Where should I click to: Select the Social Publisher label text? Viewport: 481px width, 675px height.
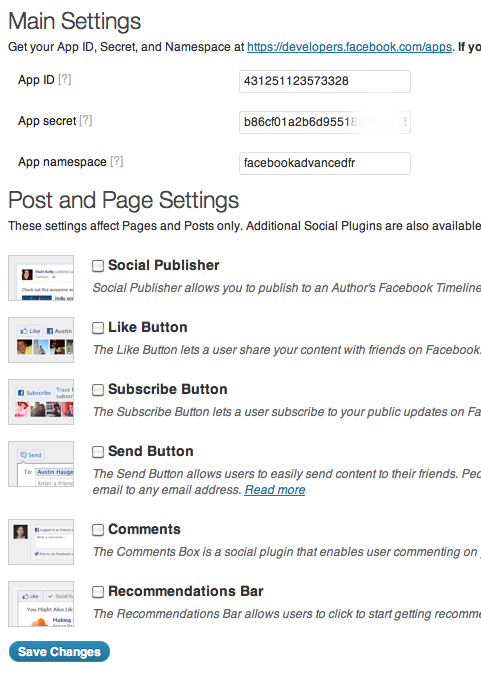[x=164, y=265]
